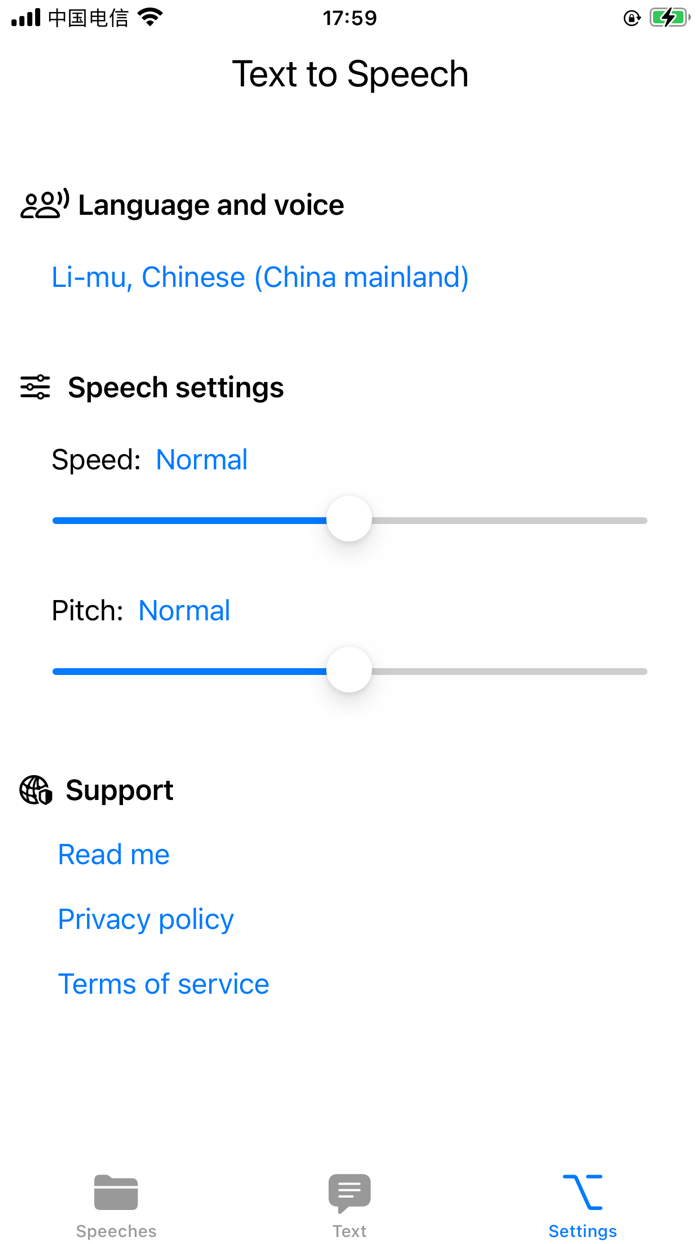Open the Privacy policy link
The image size is (700, 1244).
click(x=145, y=919)
